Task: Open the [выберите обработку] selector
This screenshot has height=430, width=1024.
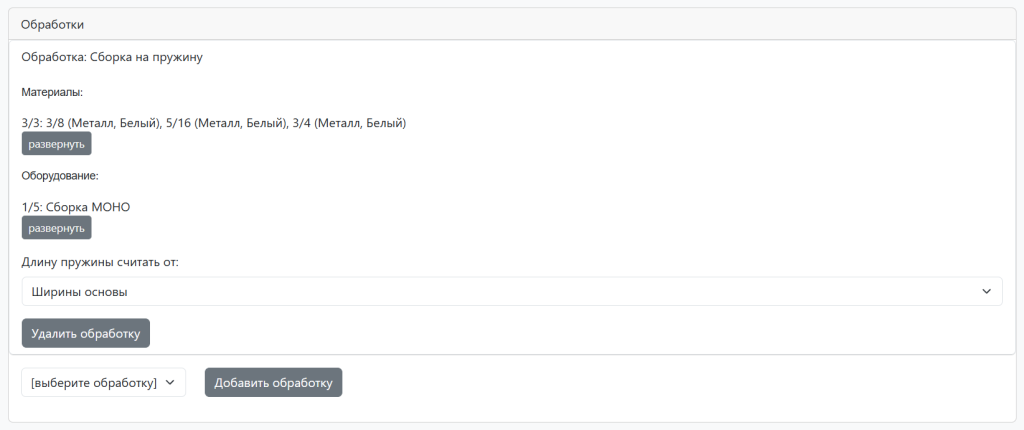Action: tap(103, 382)
